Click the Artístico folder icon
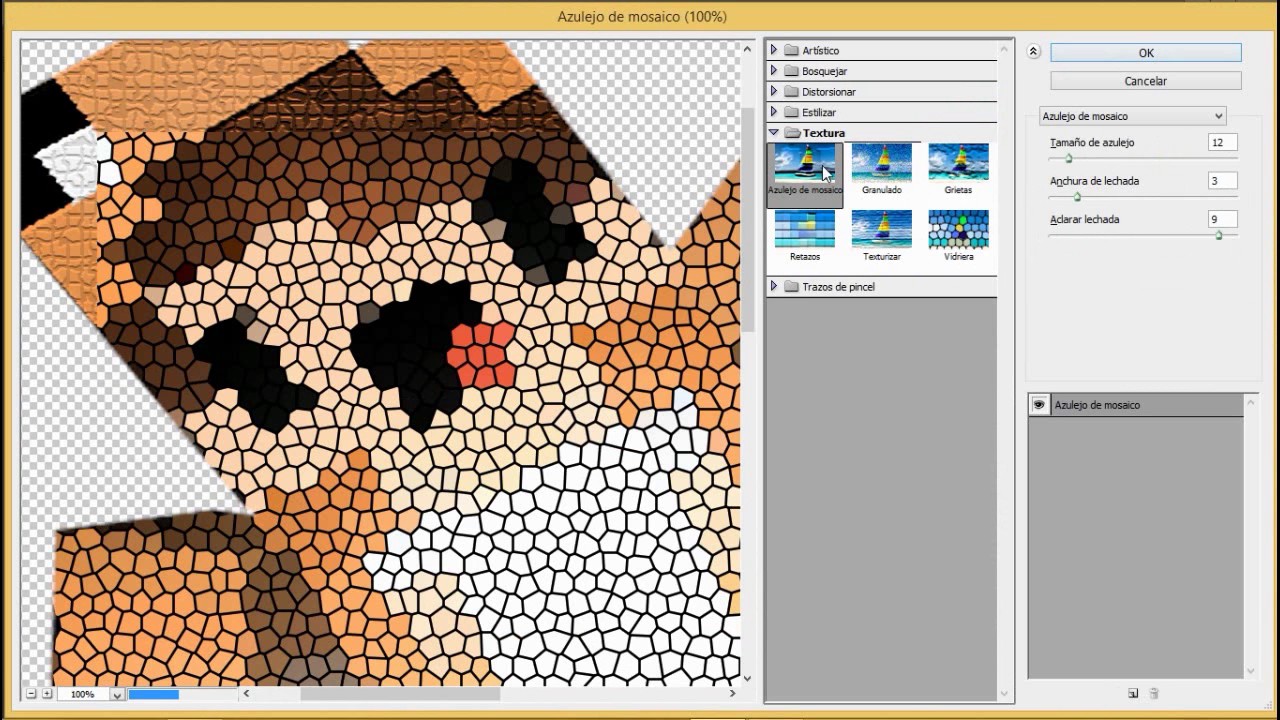The image size is (1280, 720). [791, 50]
